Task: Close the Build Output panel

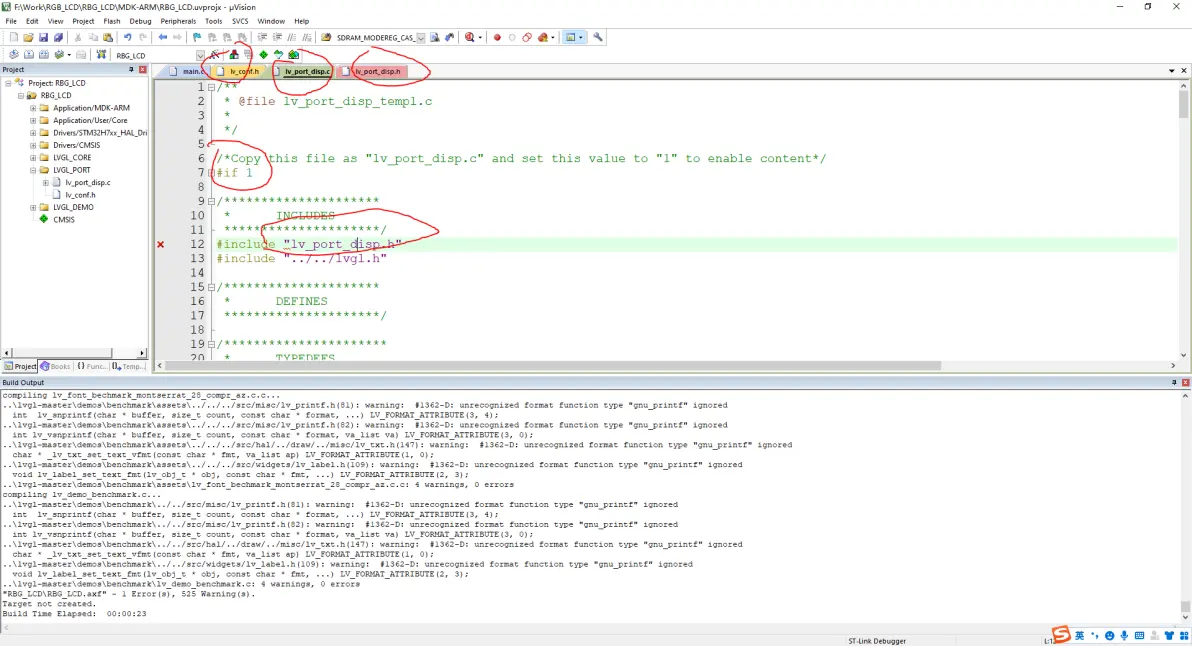Action: coord(1185,382)
